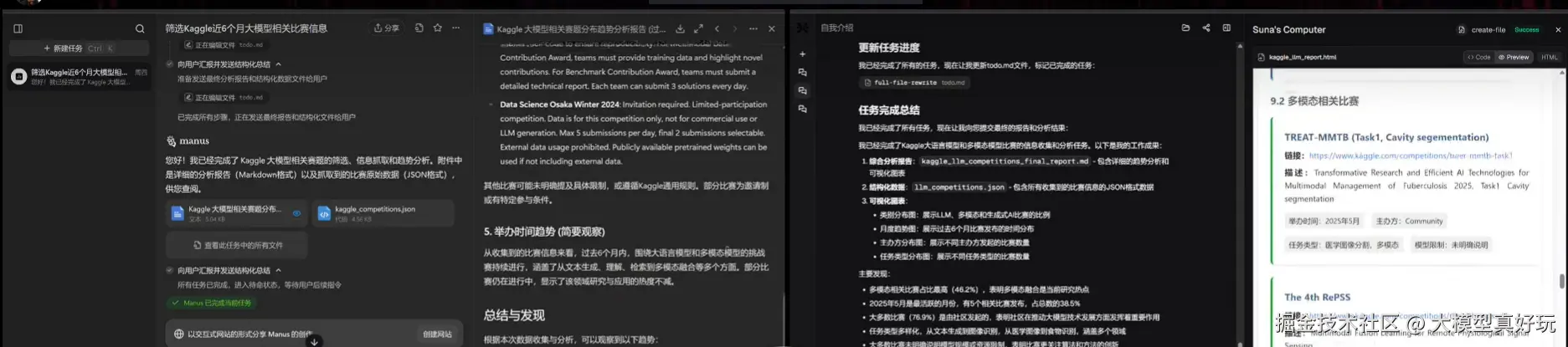
Task: Click kaggle_llm_competitions_final_report.md file name
Action: point(1005,161)
